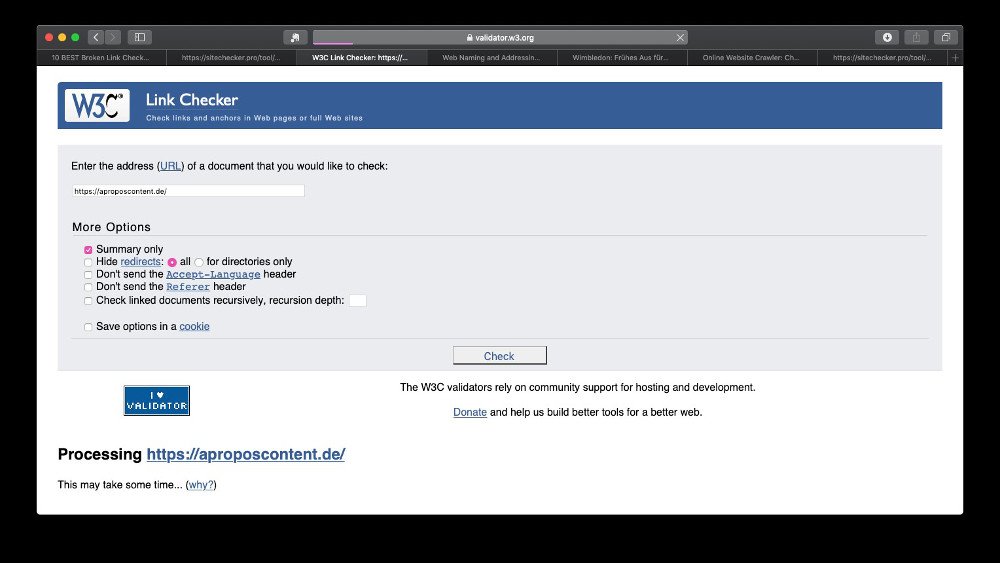Click the lock icon in address bar
The height and width of the screenshot is (563, 1000).
(x=469, y=38)
